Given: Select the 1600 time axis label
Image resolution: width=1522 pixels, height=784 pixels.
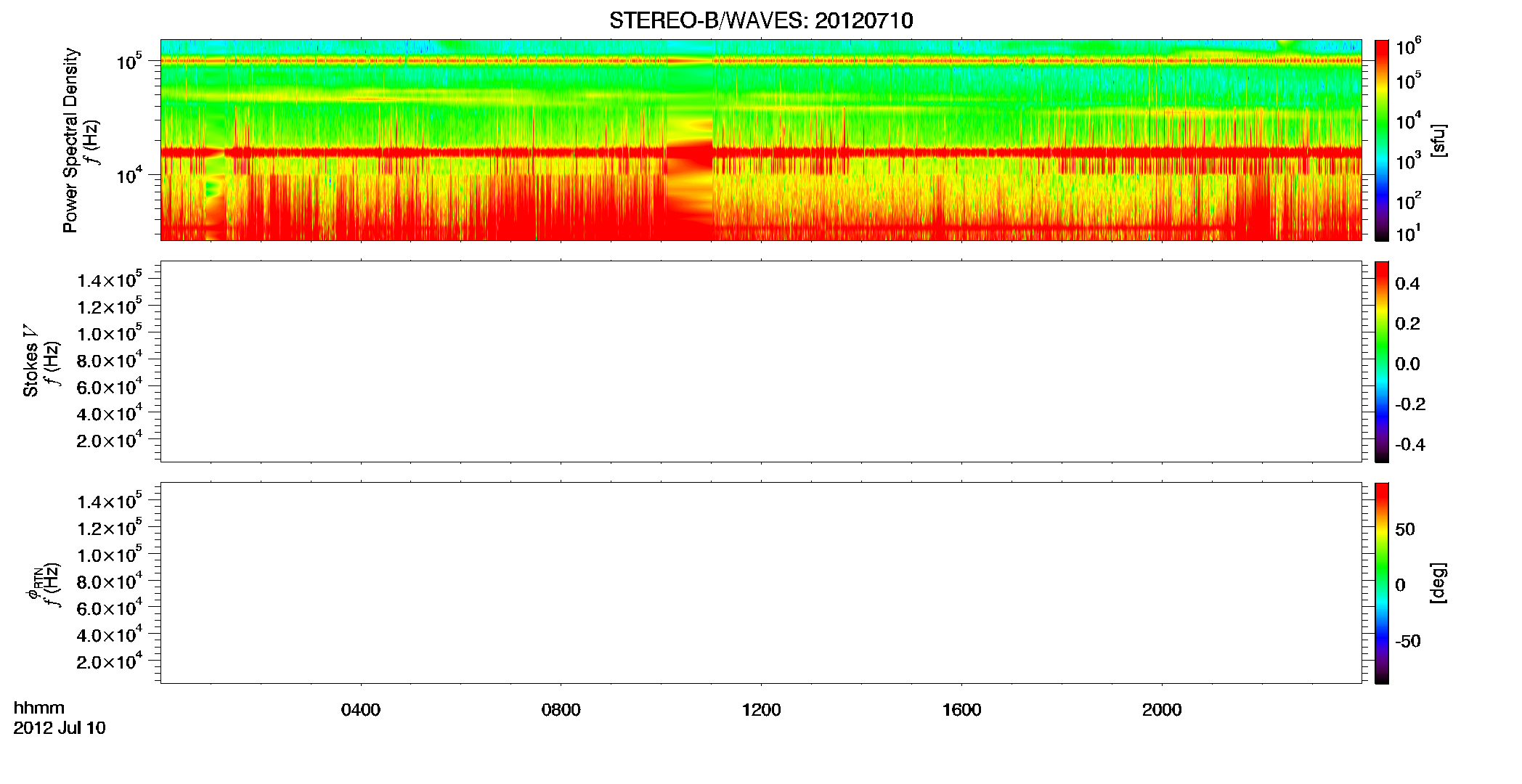Looking at the screenshot, I should point(961,710).
